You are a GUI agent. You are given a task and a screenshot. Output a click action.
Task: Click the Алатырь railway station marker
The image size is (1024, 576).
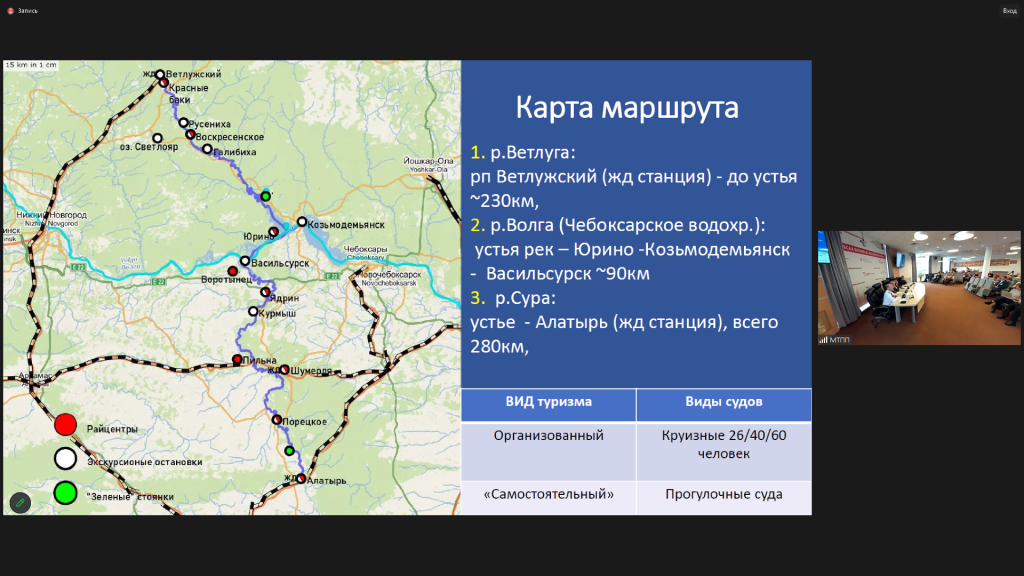click(301, 479)
